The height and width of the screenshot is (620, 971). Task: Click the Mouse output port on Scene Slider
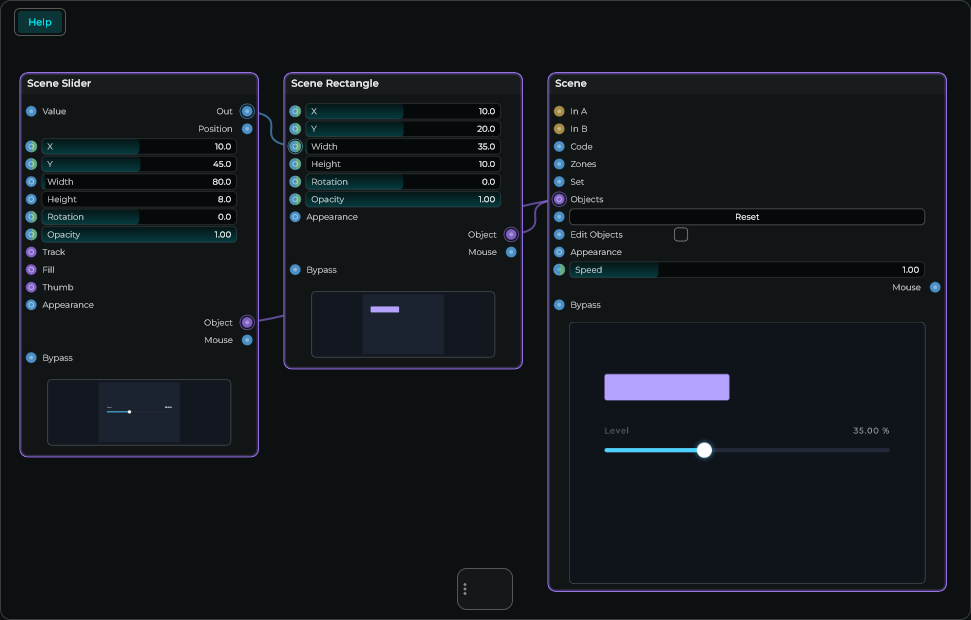pos(247,340)
